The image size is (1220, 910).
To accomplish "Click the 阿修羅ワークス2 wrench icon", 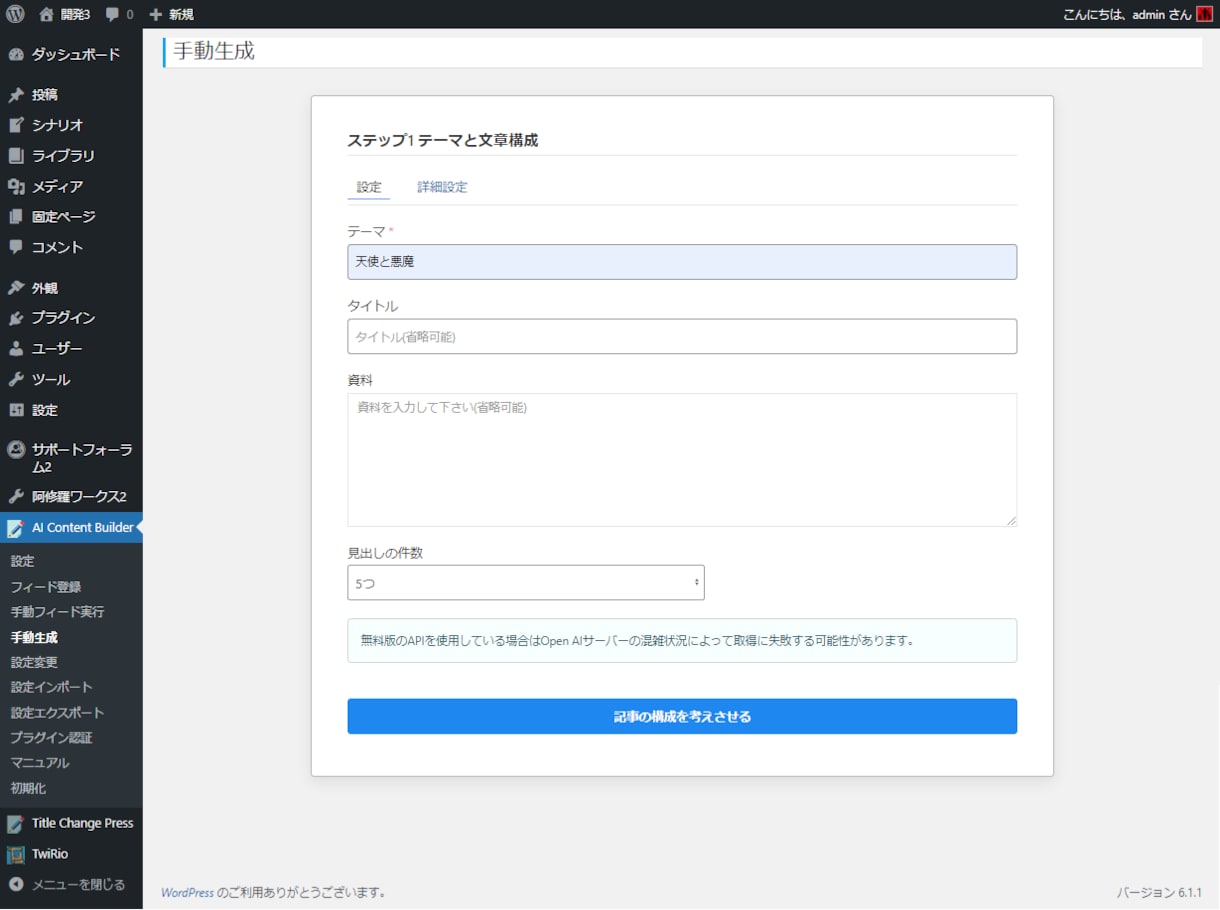I will (x=15, y=496).
